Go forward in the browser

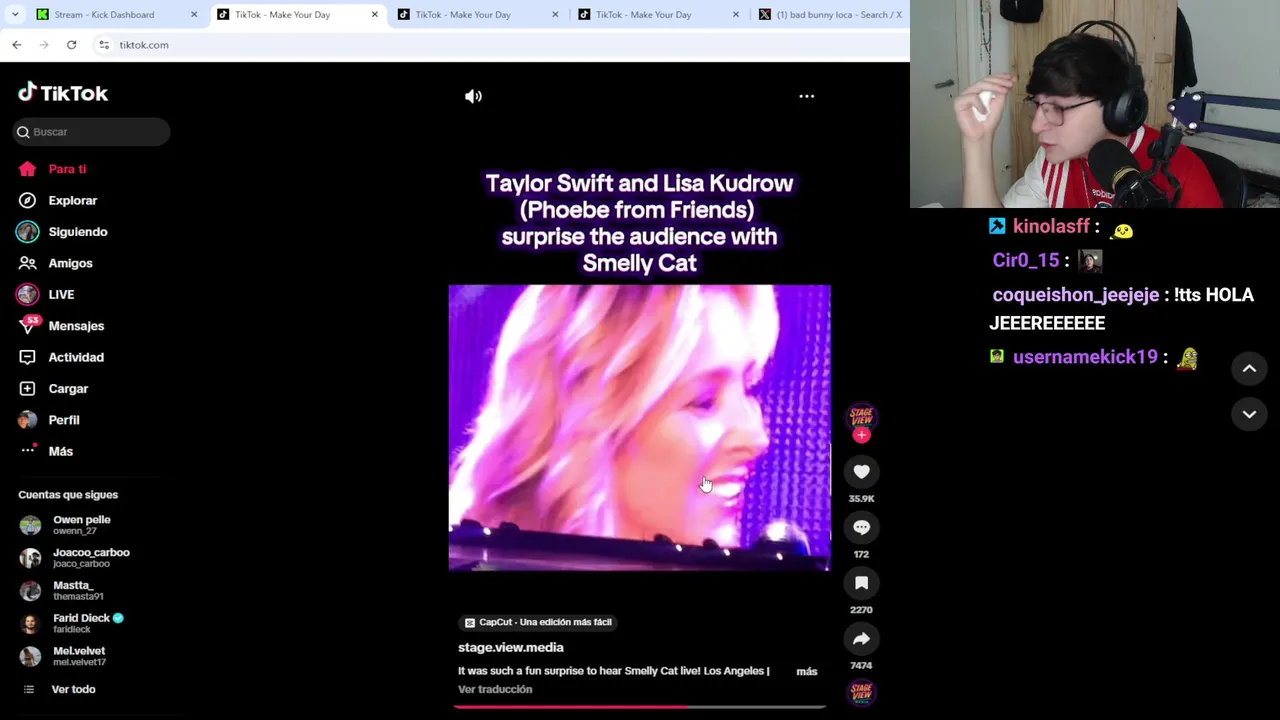(x=44, y=45)
